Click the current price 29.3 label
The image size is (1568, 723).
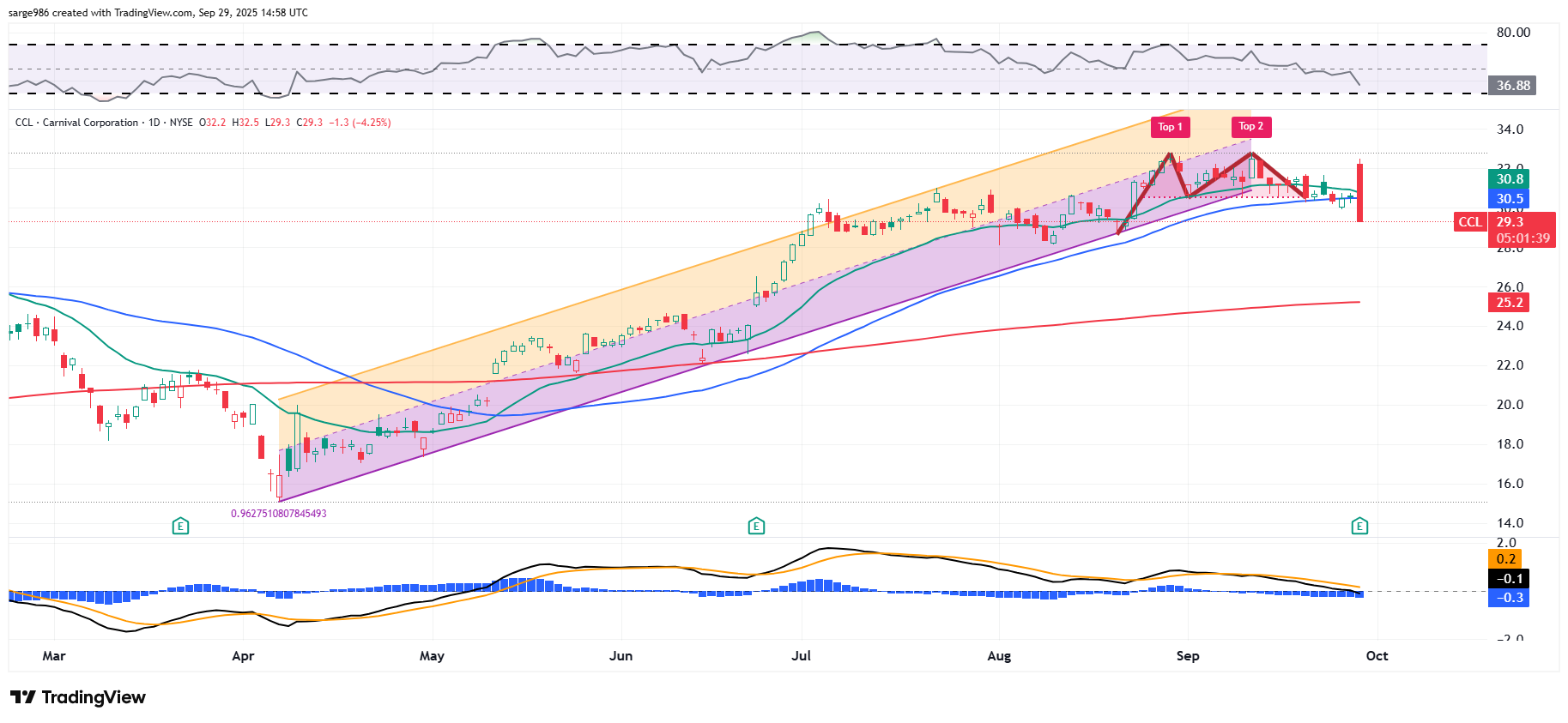1510,222
